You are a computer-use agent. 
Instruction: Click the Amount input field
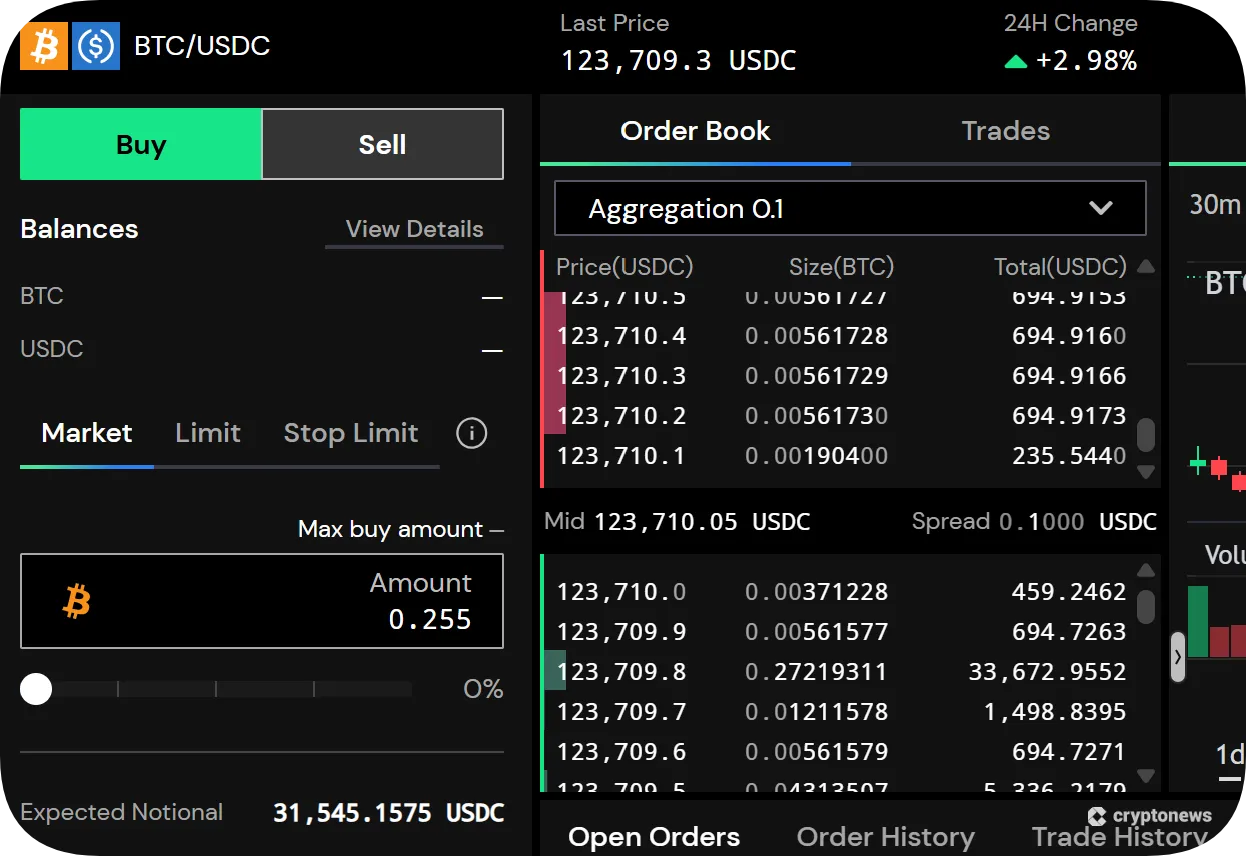[262, 601]
